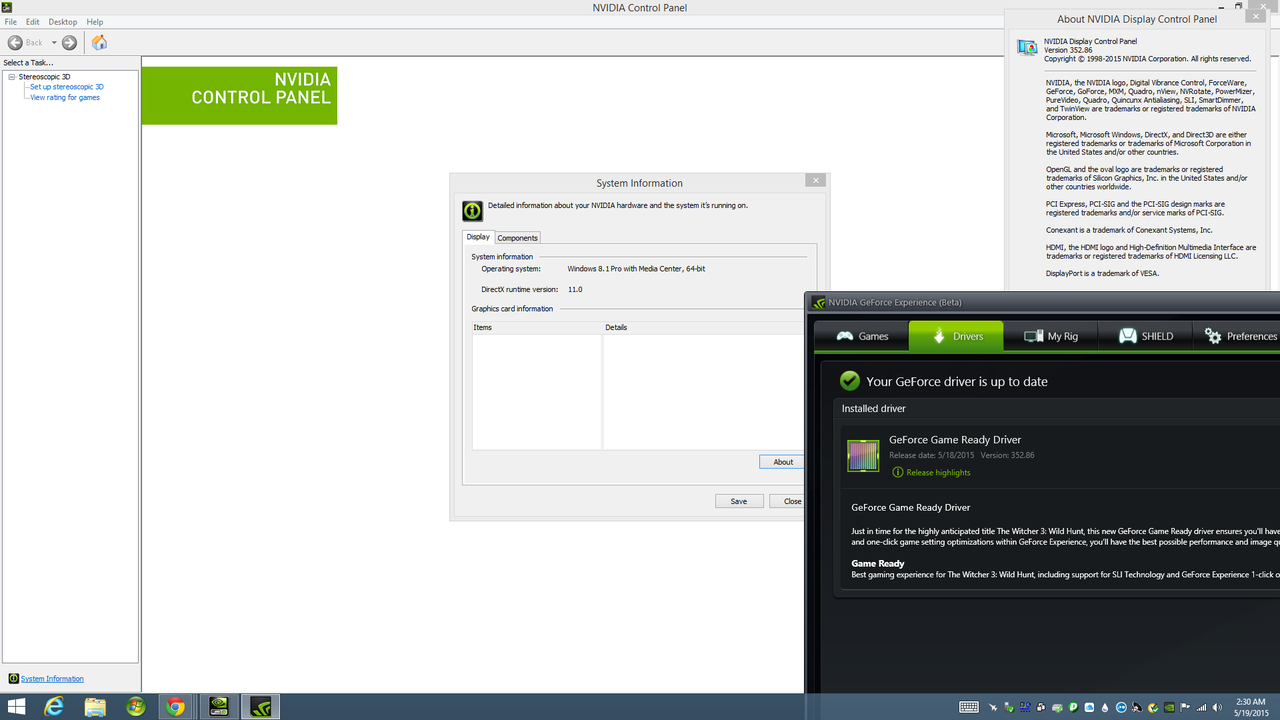Click the Save button in System Information
The image size is (1280, 720).
[x=739, y=501]
